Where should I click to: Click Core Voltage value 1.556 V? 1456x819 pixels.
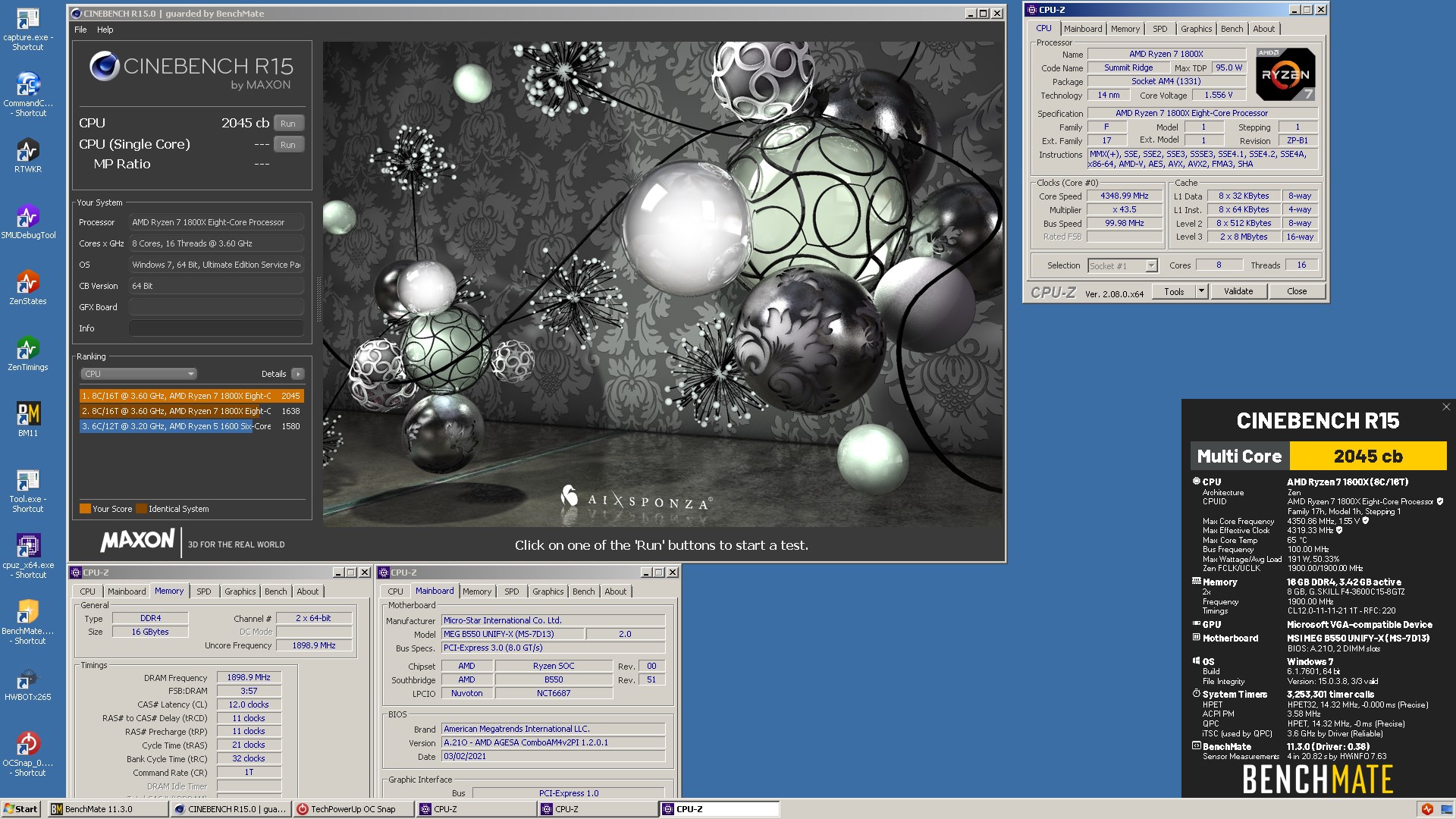(x=1219, y=96)
